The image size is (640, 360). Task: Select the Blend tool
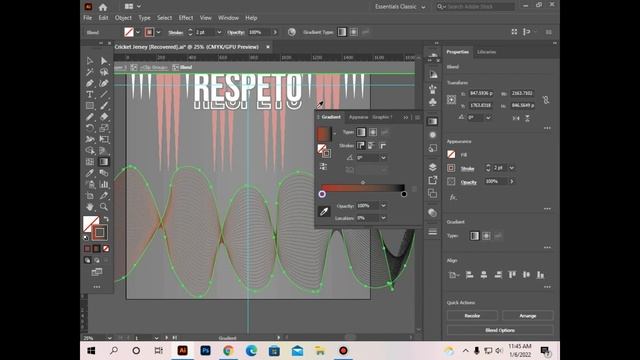pyautogui.click(x=104, y=173)
